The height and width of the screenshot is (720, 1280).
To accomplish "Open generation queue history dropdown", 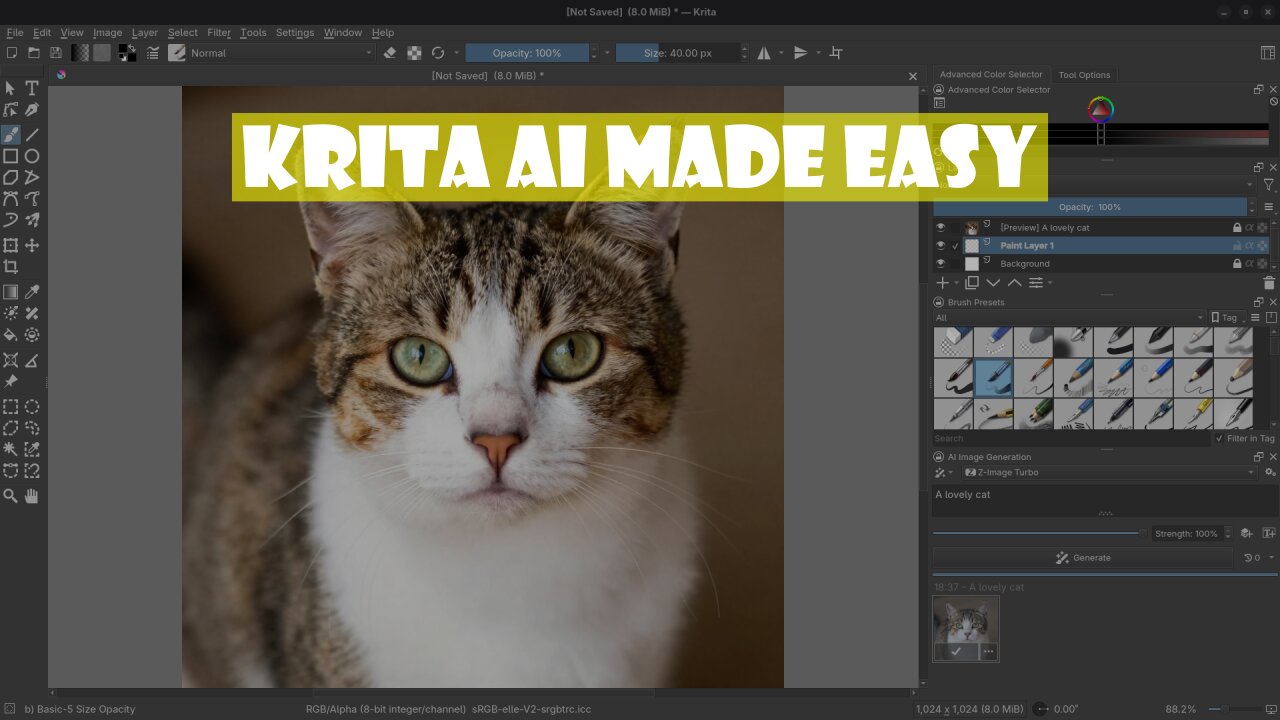I will pos(1259,558).
